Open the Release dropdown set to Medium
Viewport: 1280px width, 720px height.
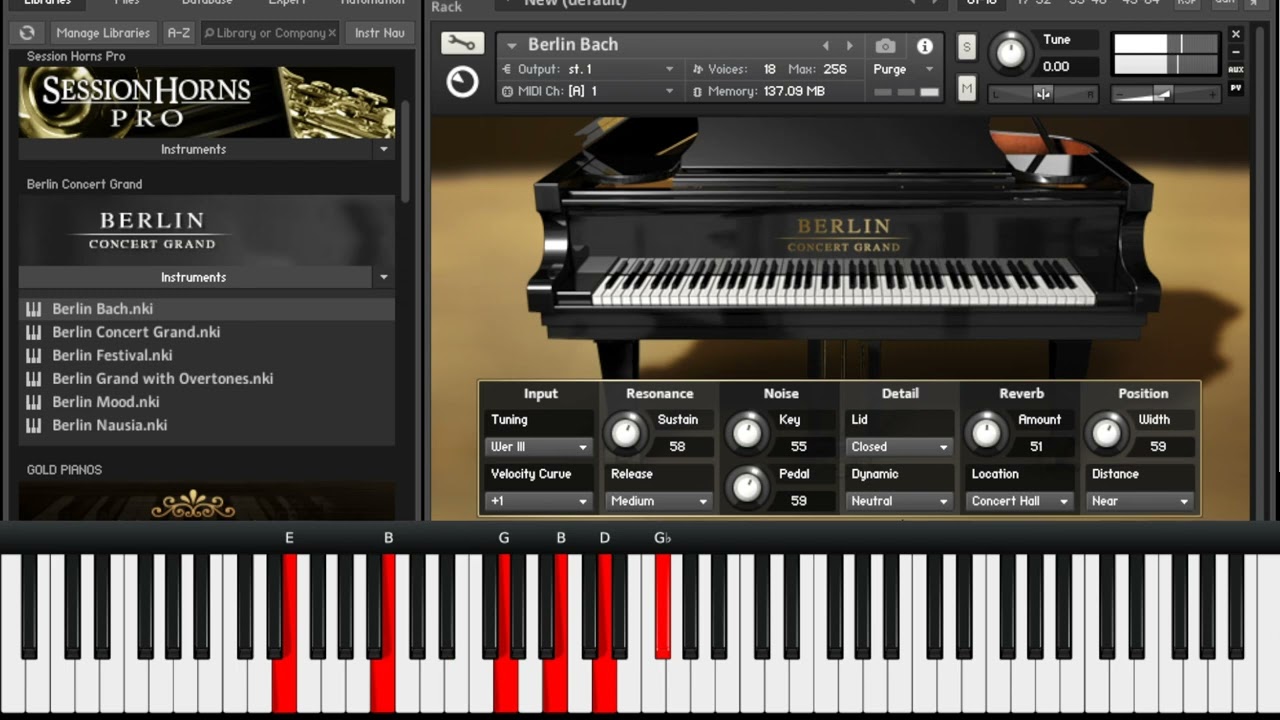click(659, 501)
